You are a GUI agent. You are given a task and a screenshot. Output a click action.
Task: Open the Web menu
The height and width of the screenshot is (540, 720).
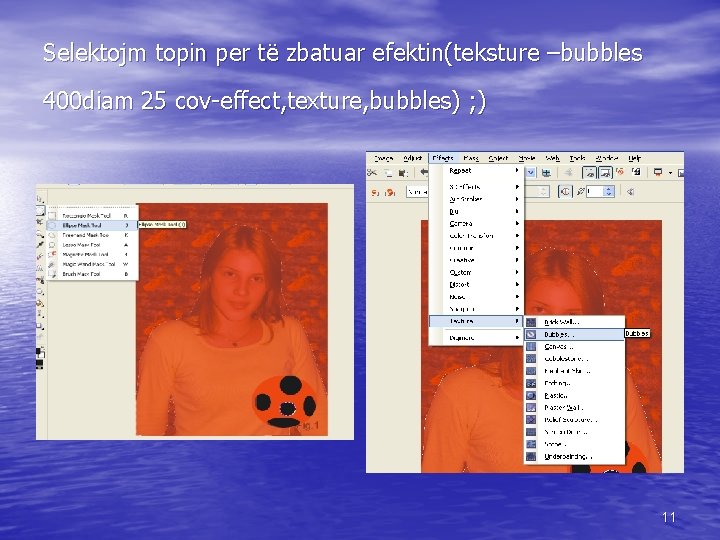(552, 158)
